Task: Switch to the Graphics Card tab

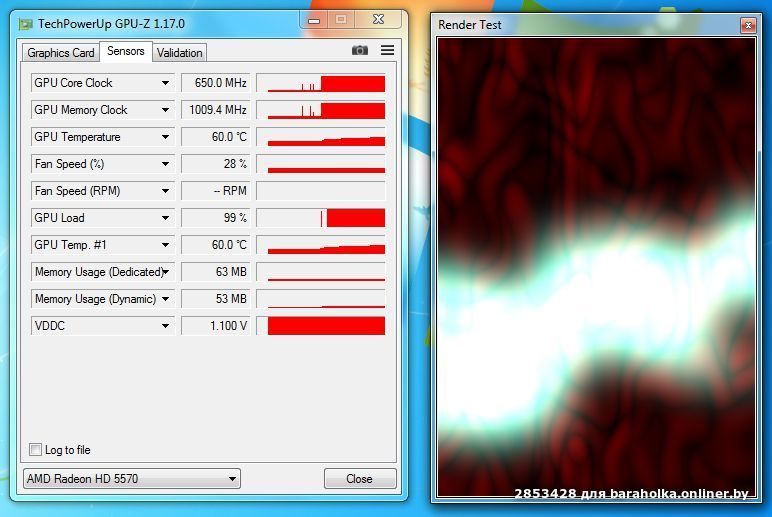Action: 61,53
